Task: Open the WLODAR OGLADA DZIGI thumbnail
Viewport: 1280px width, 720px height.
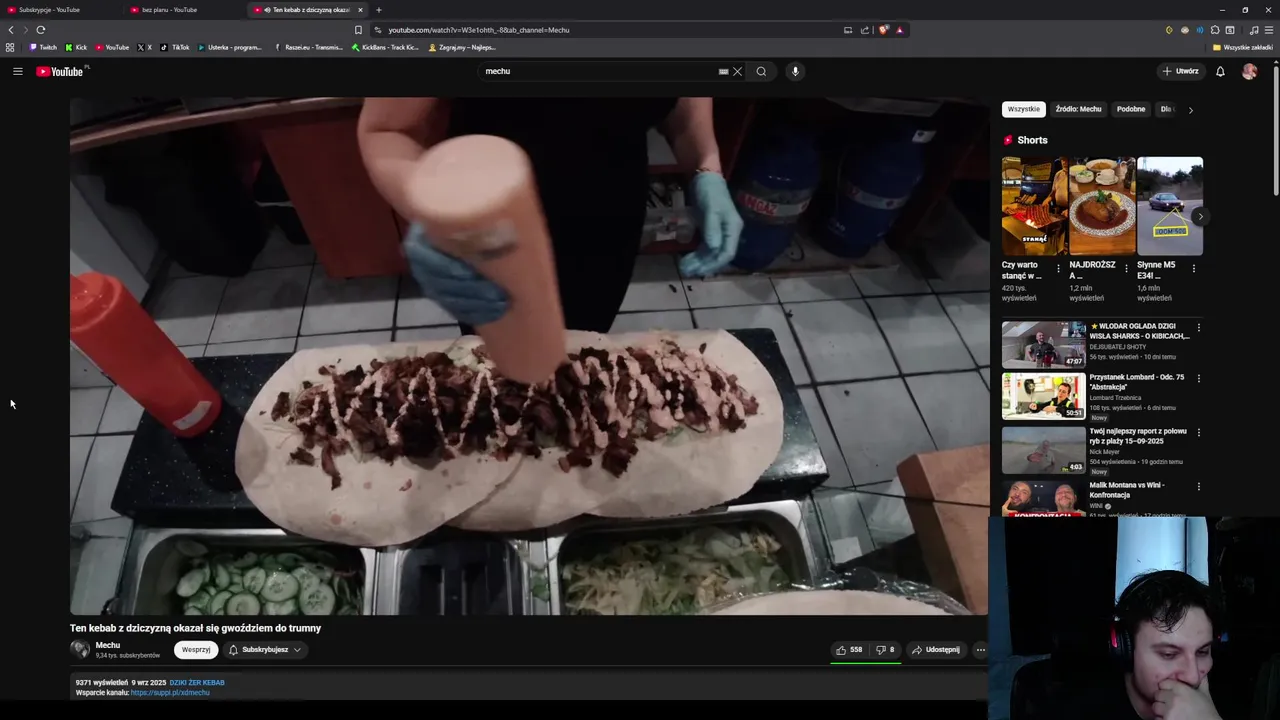Action: pos(1044,344)
